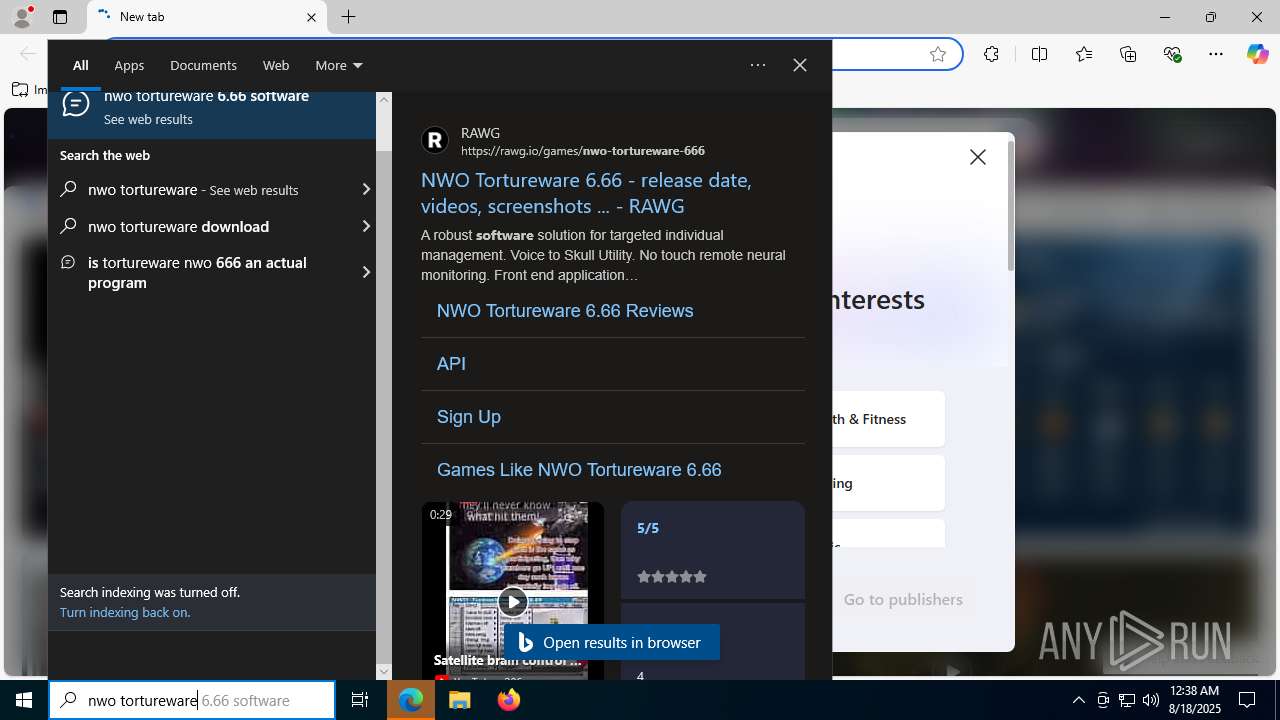
Task: Switch to Microsoft Edge on the taskbar
Action: pos(411,700)
